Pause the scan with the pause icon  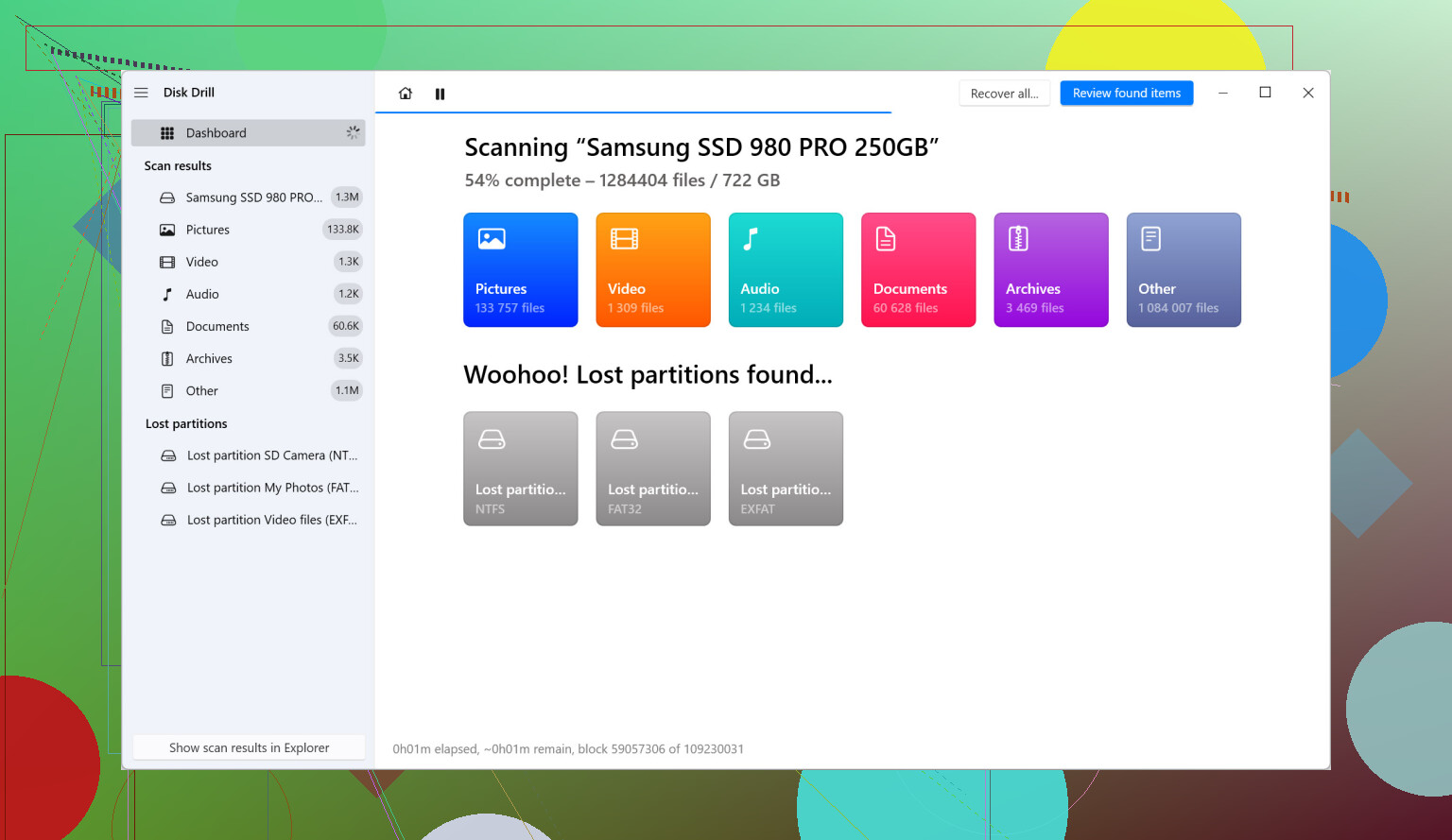[x=440, y=94]
